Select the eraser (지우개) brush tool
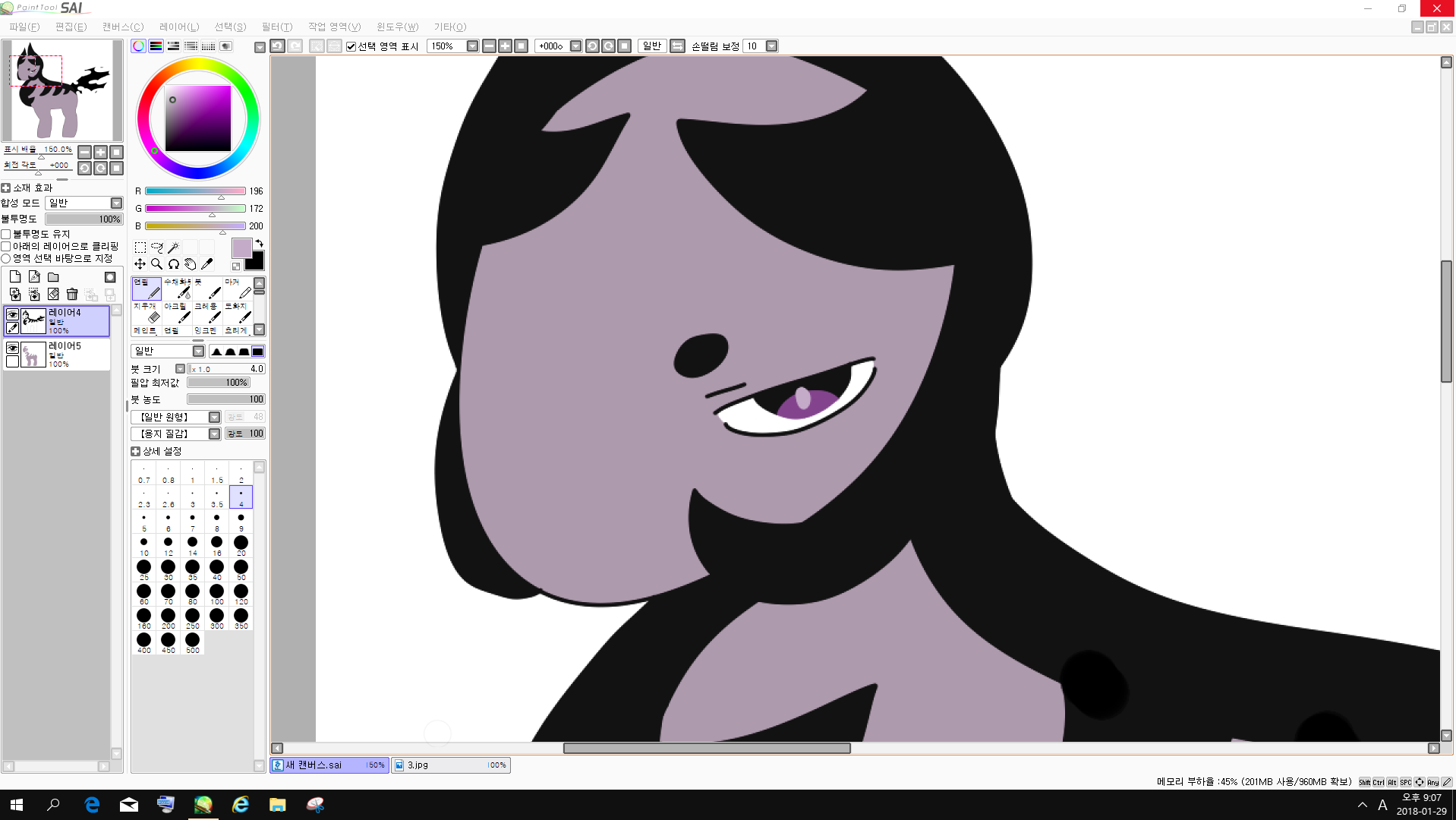1456x820 pixels. 146,312
